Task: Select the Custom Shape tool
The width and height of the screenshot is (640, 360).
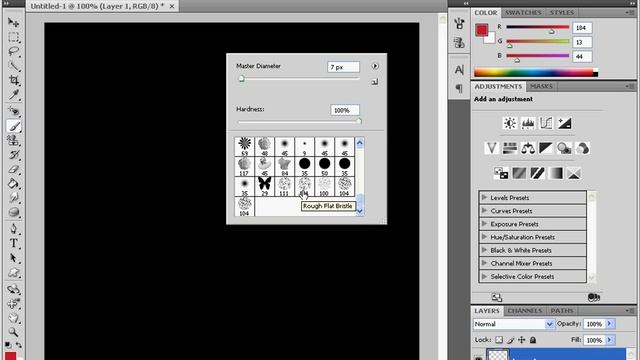Action: coord(13,272)
